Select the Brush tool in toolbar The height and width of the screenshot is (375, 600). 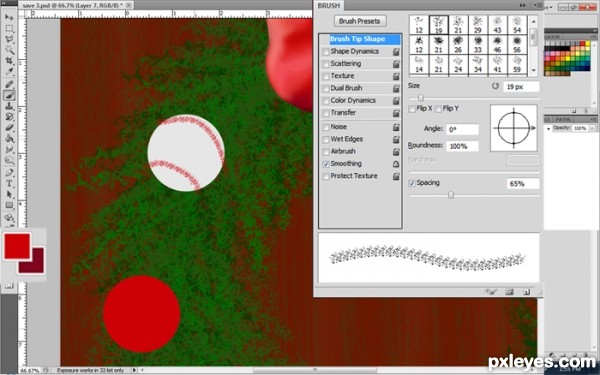coord(9,95)
